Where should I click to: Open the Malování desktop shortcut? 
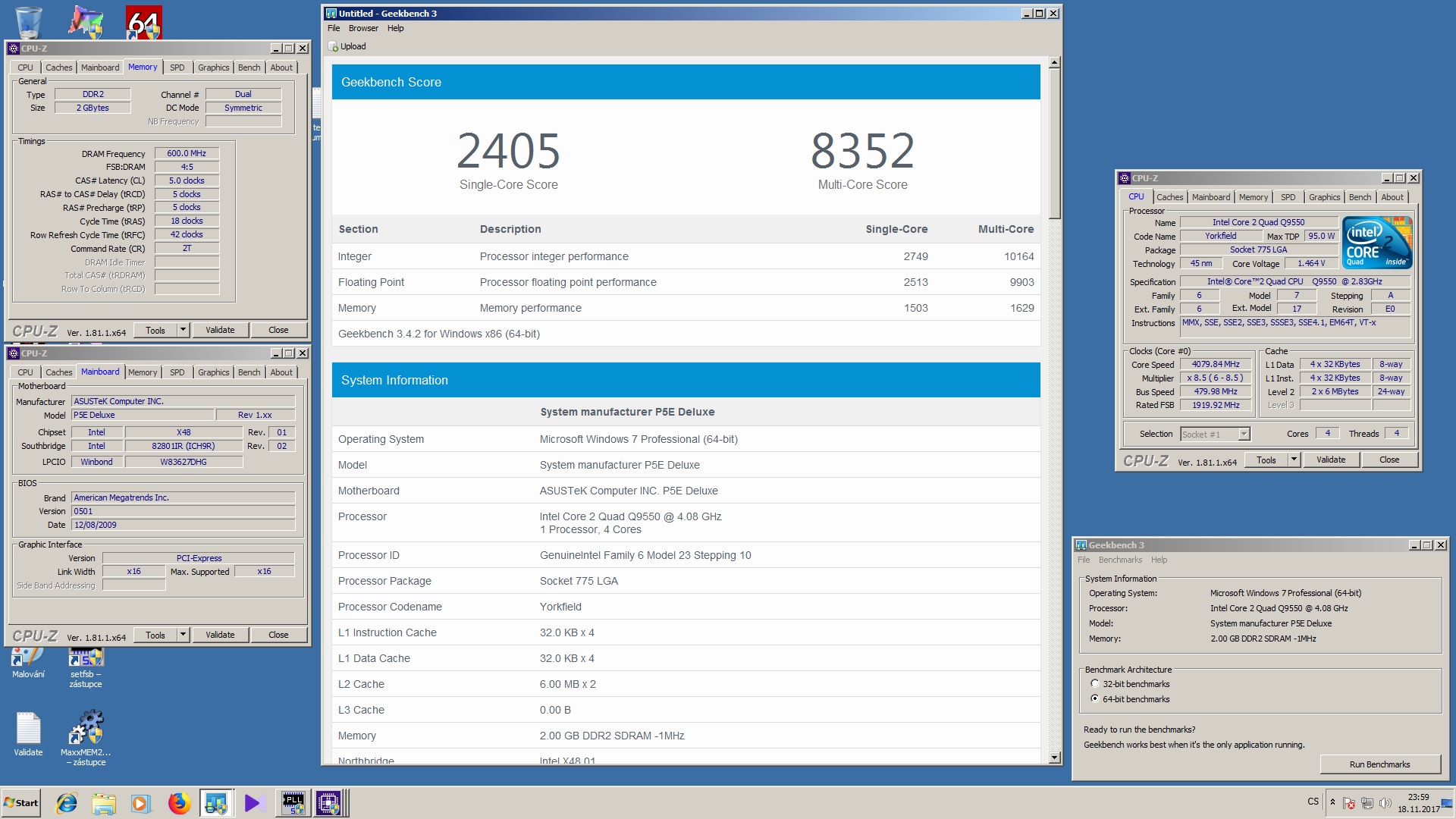(28, 664)
